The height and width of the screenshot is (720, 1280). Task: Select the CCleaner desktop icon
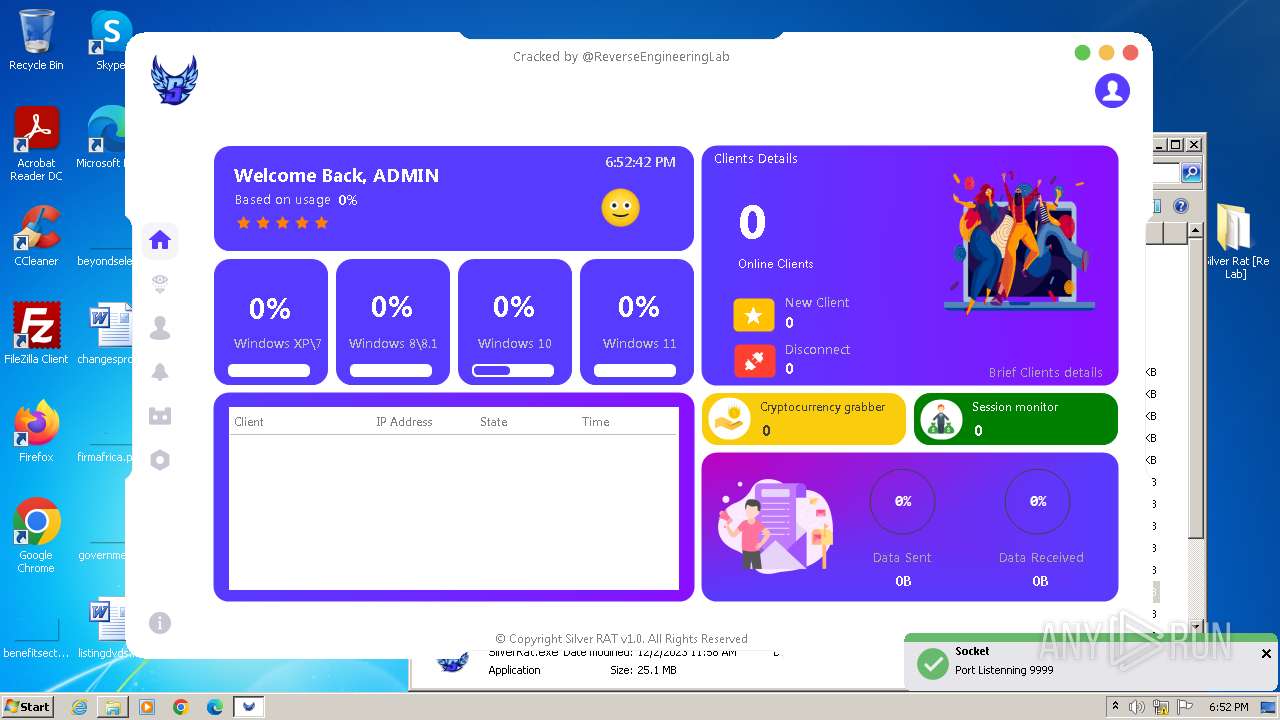pyautogui.click(x=36, y=236)
